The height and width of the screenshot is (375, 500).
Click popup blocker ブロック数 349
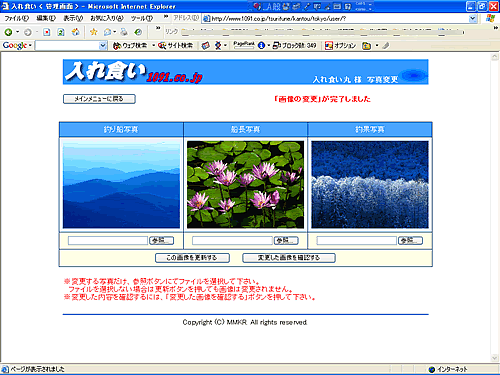coord(295,46)
